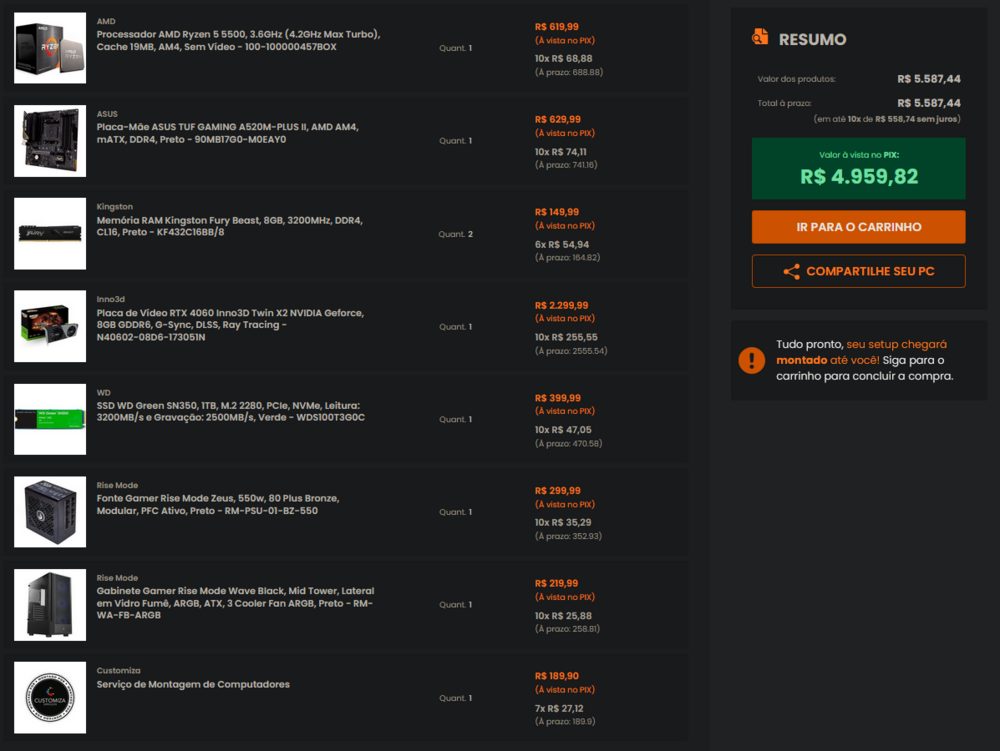Click the green PIX price R$ 4.959,82 box

[x=858, y=169]
